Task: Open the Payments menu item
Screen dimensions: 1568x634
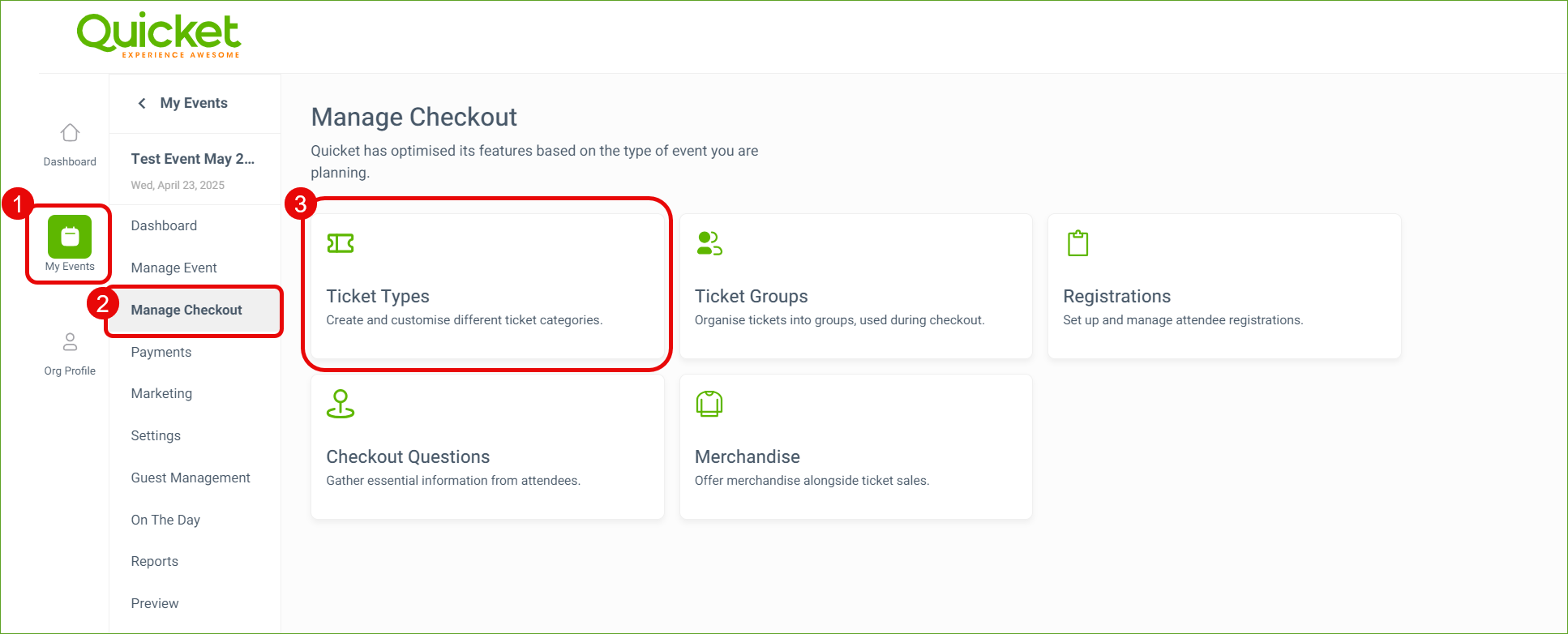Action: coord(161,352)
